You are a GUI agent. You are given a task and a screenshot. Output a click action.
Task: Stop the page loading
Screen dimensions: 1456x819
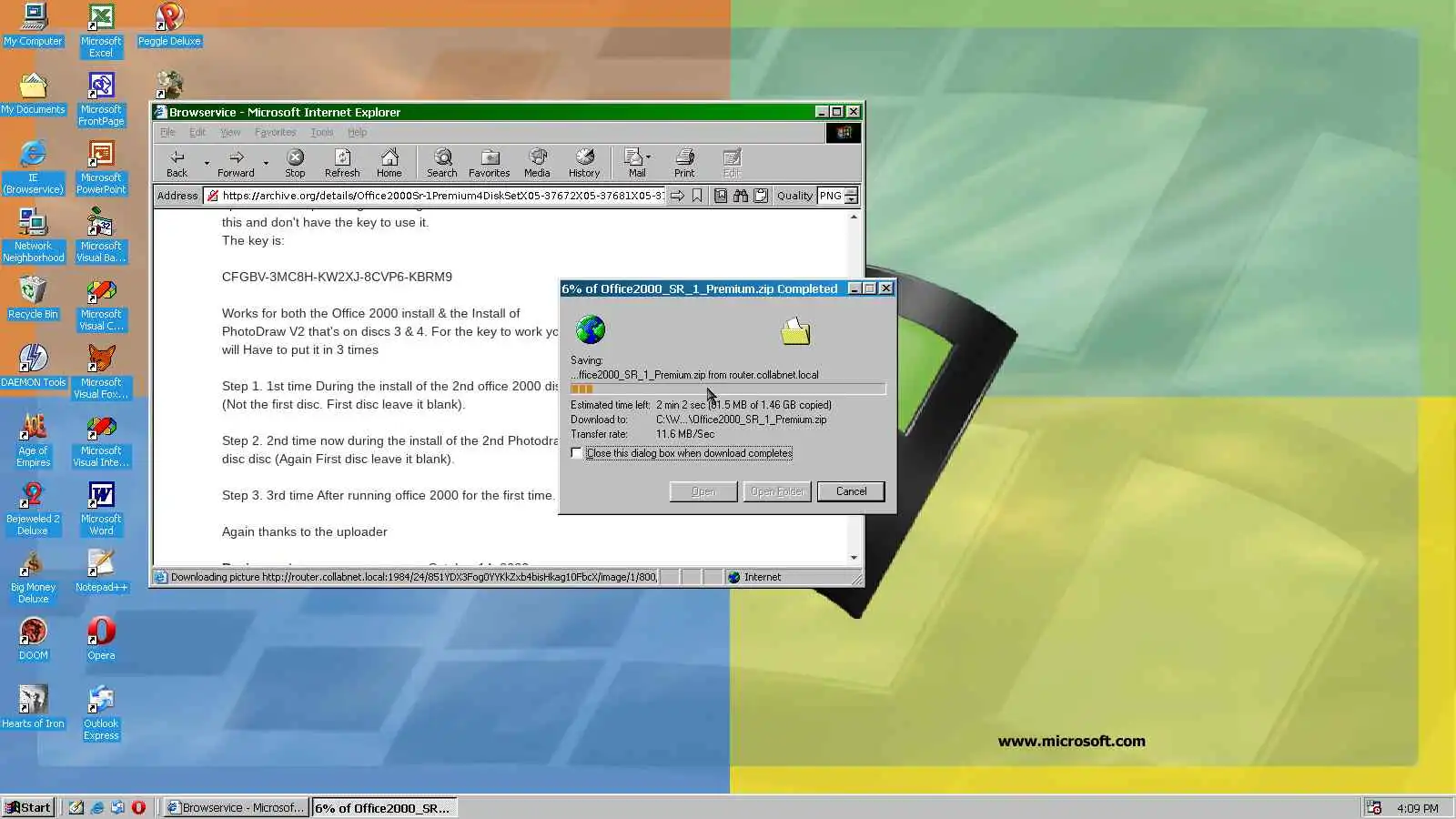(295, 163)
